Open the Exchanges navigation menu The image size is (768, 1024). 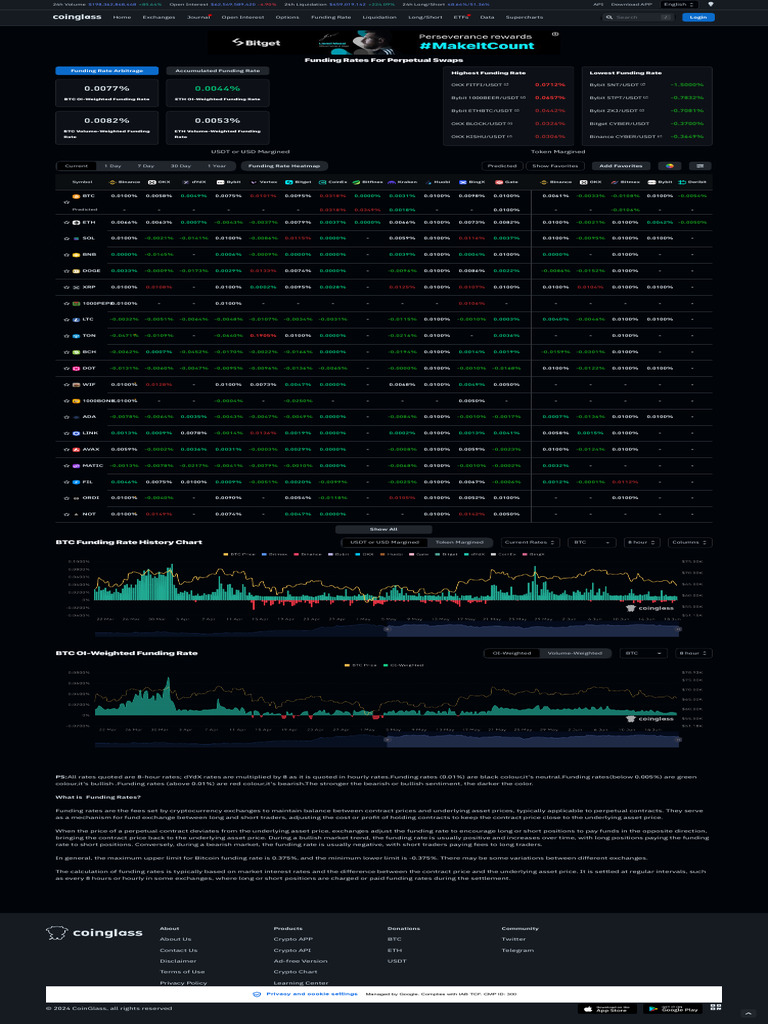click(159, 17)
